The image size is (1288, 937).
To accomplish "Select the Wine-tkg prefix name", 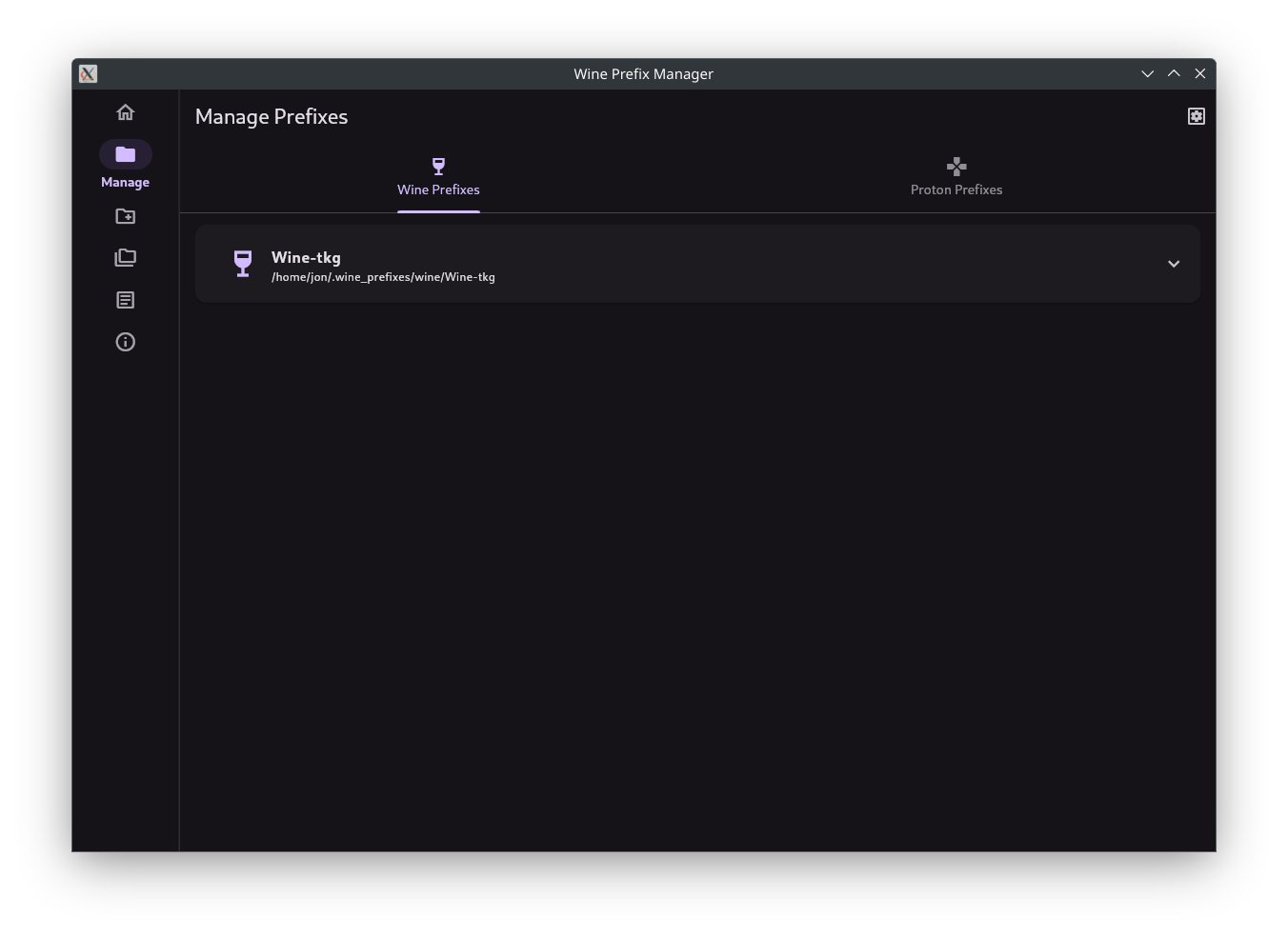I will coord(306,257).
